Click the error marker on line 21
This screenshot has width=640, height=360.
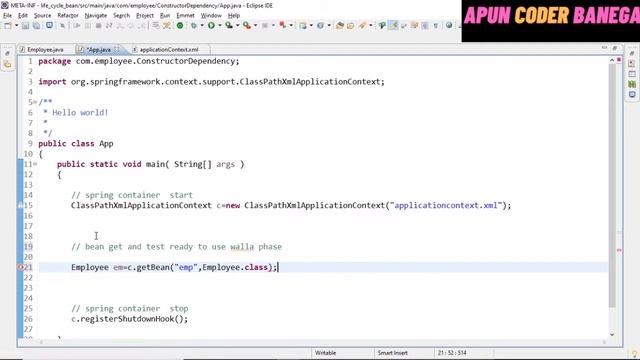pyautogui.click(x=20, y=267)
